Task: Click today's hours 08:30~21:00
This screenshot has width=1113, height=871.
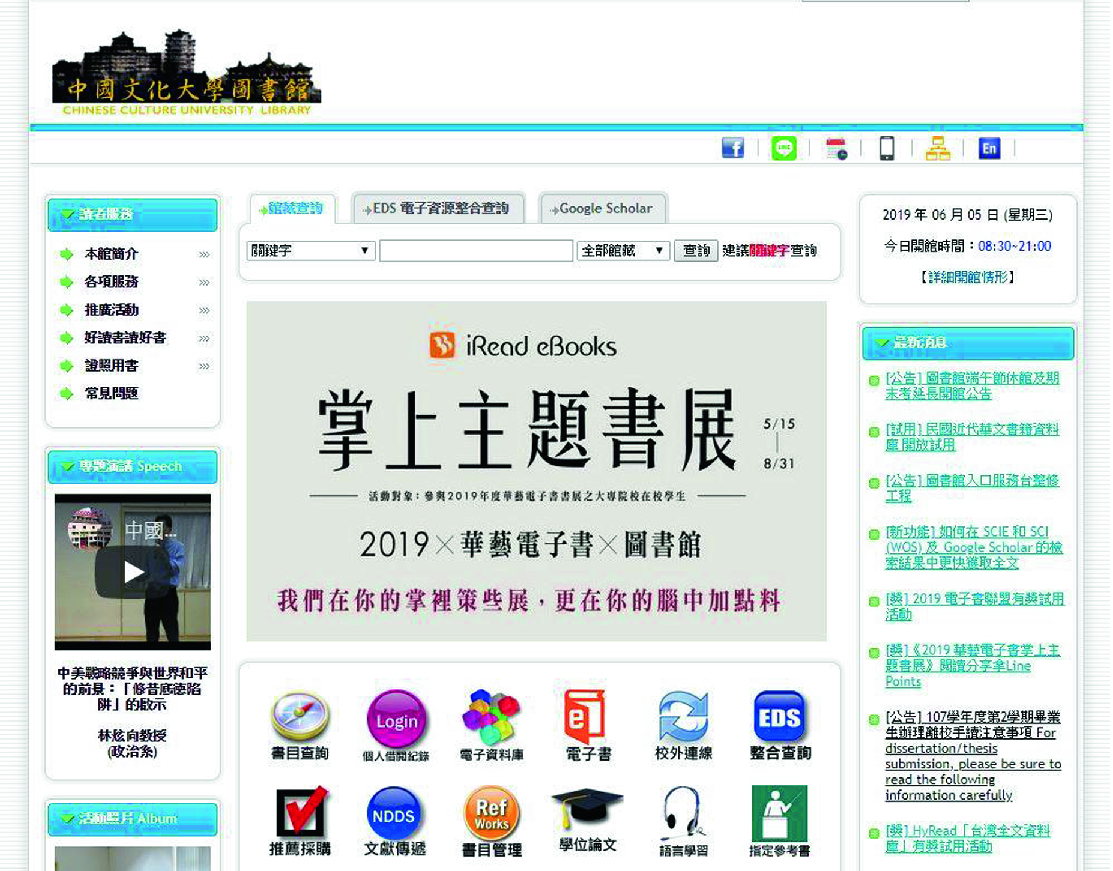Action: pos(1014,246)
